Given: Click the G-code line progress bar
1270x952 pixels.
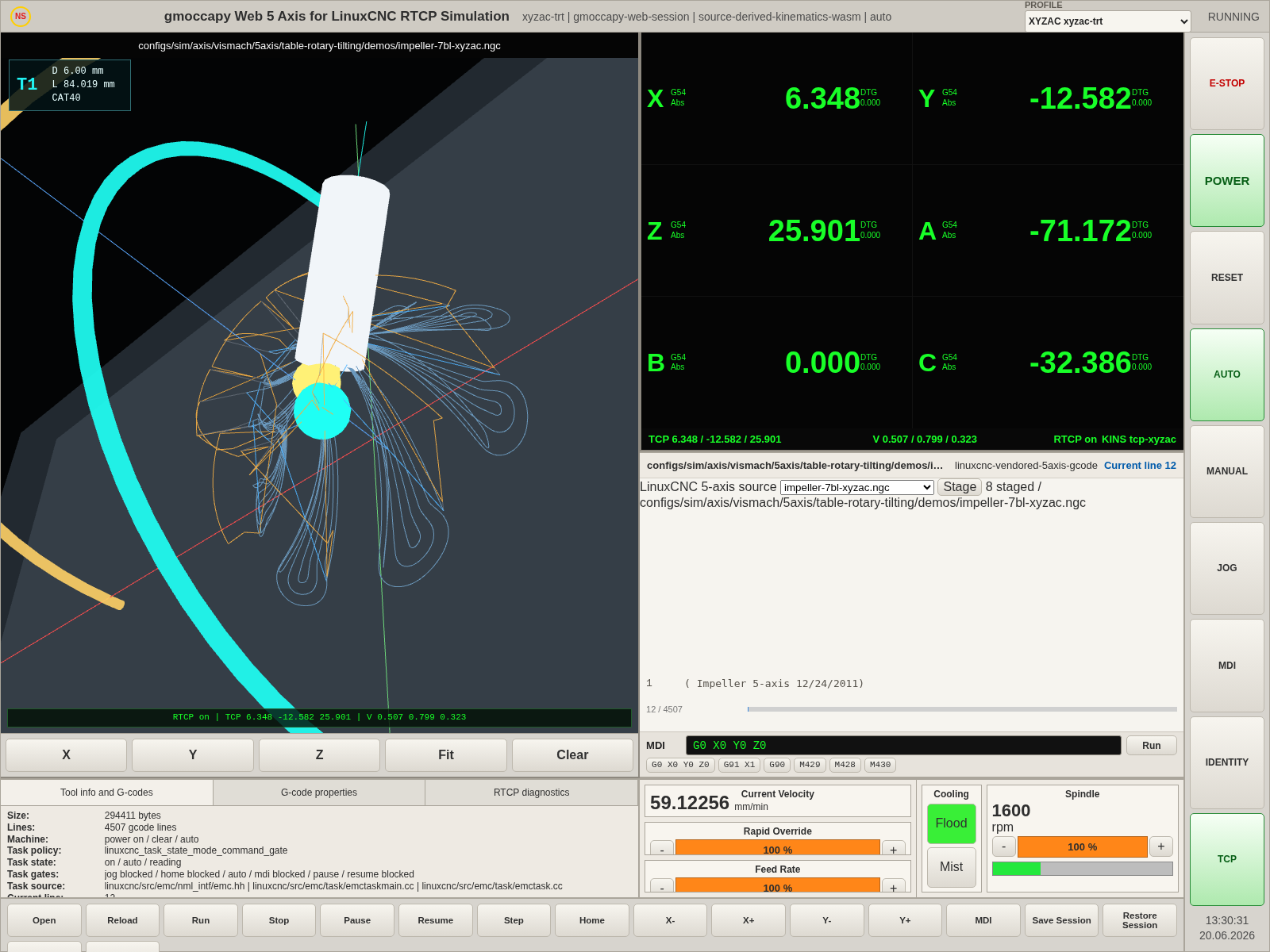Looking at the screenshot, I should pos(962,709).
